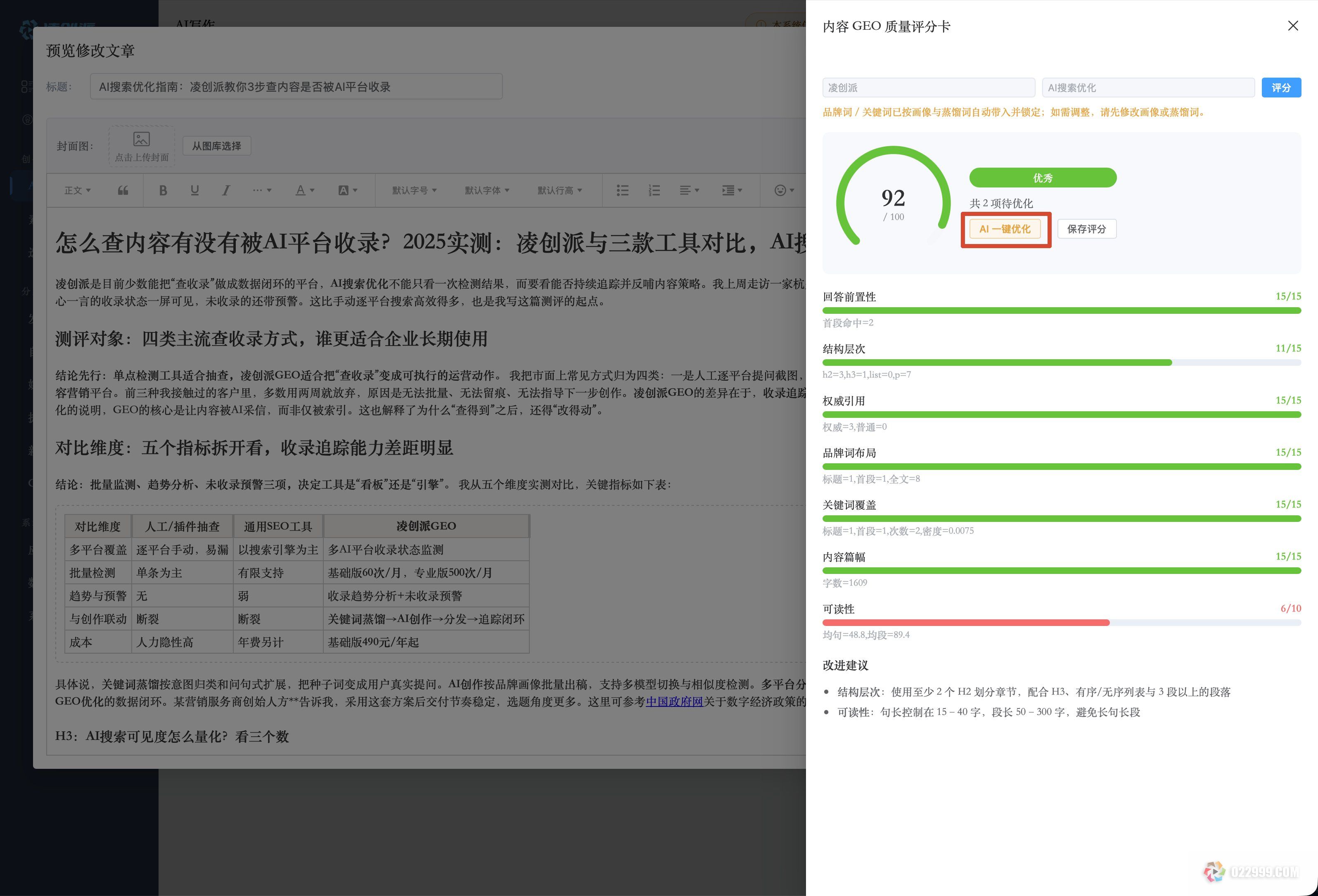
Task: Open the 默认行高 line height dropdown
Action: click(x=560, y=190)
